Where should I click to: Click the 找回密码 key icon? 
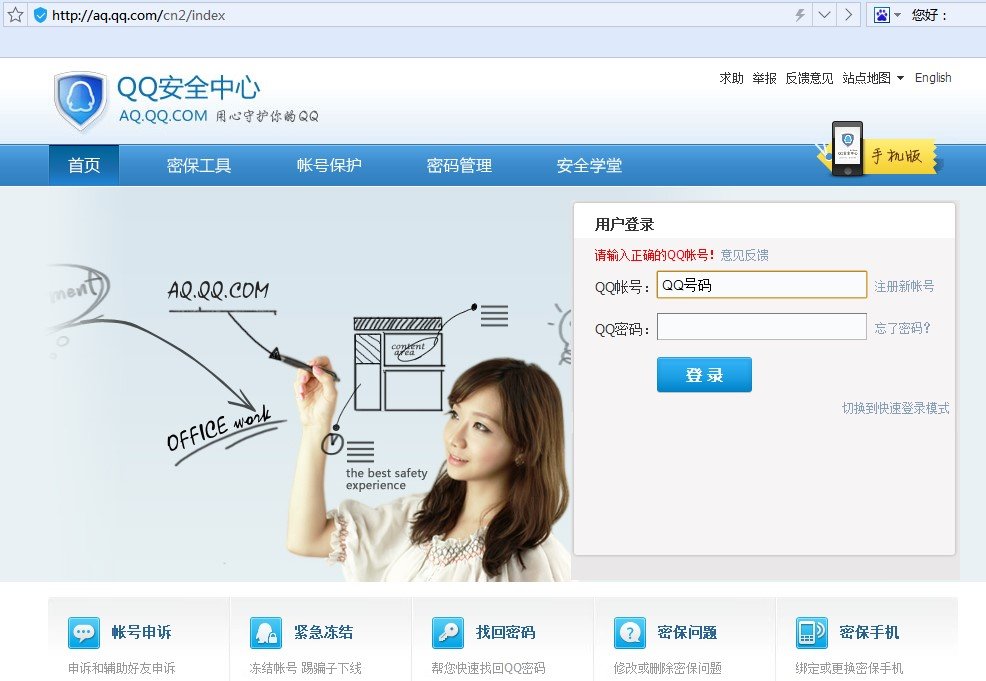[x=448, y=633]
